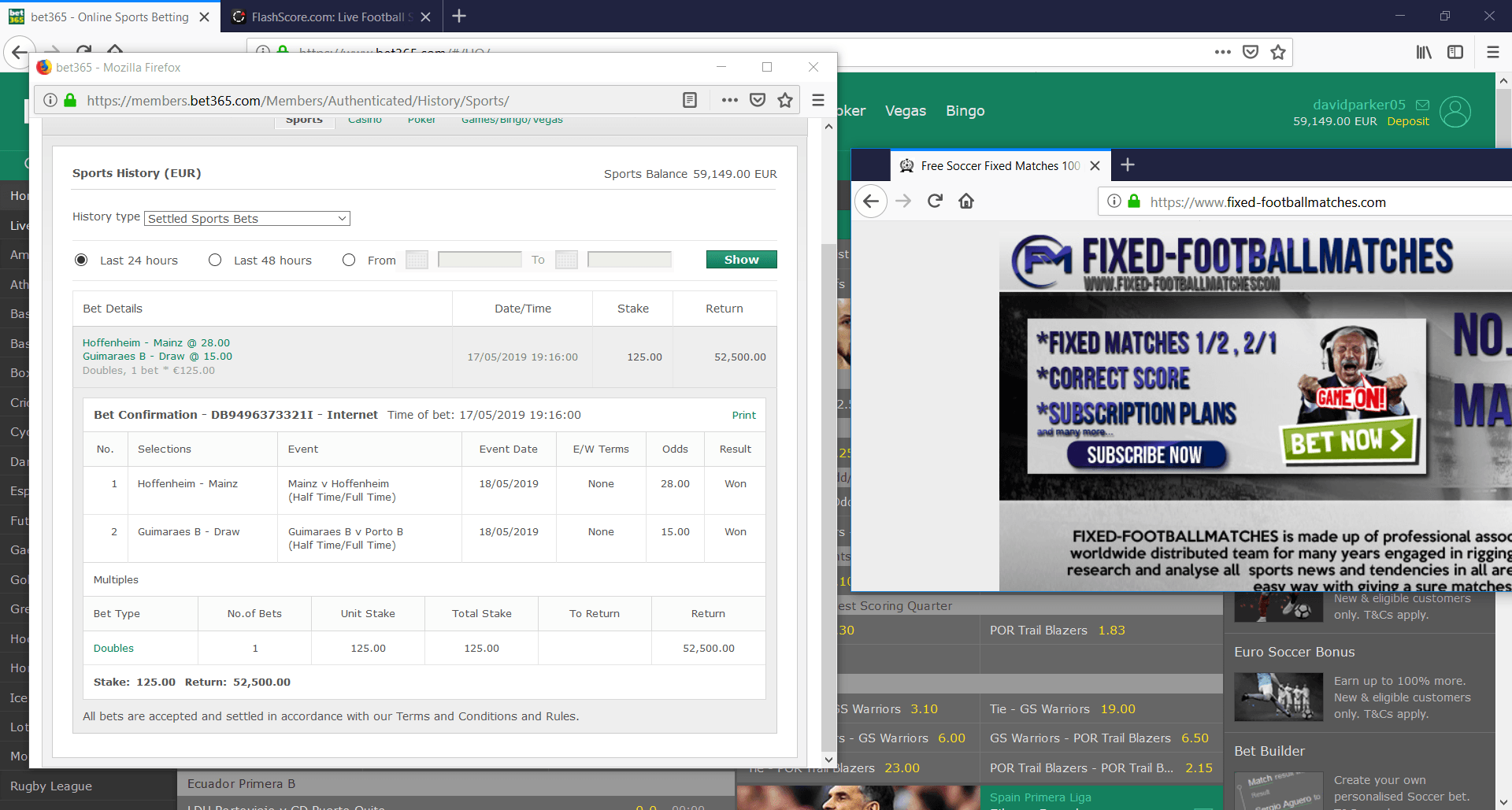Image resolution: width=1512 pixels, height=810 pixels.
Task: Click green padlock in bet365 popup address bar
Action: (x=70, y=100)
